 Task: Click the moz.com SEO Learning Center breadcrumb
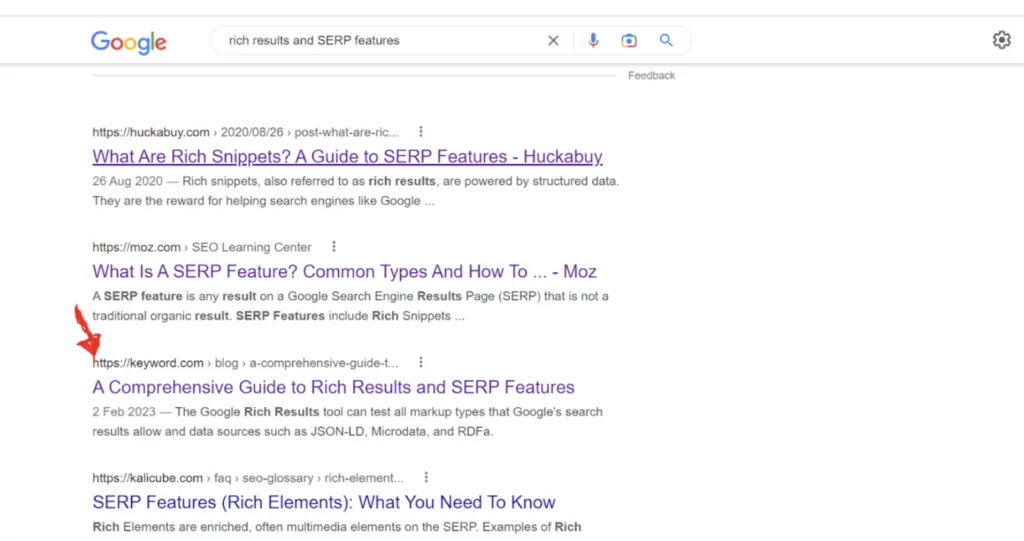tap(202, 247)
